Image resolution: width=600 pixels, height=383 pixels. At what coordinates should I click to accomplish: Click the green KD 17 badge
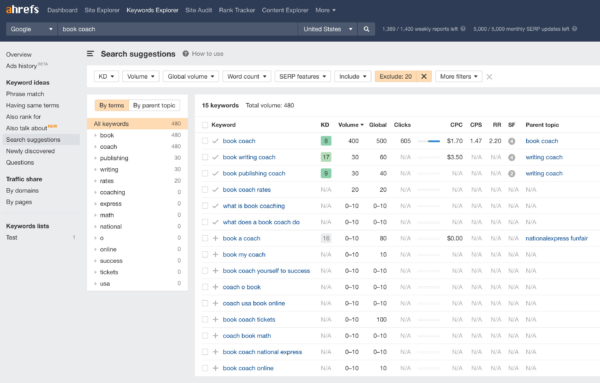coord(326,157)
